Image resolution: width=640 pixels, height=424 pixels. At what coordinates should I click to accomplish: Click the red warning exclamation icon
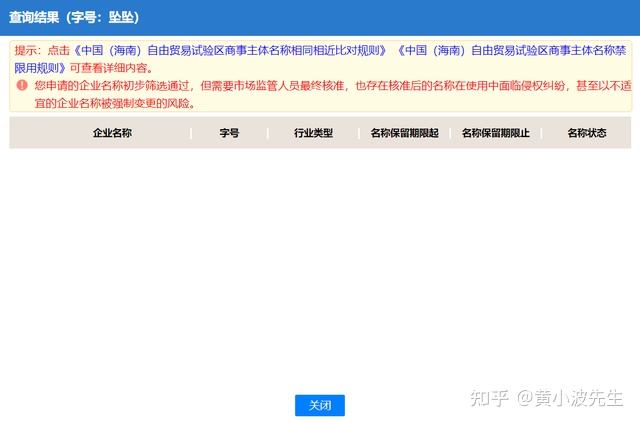22,86
